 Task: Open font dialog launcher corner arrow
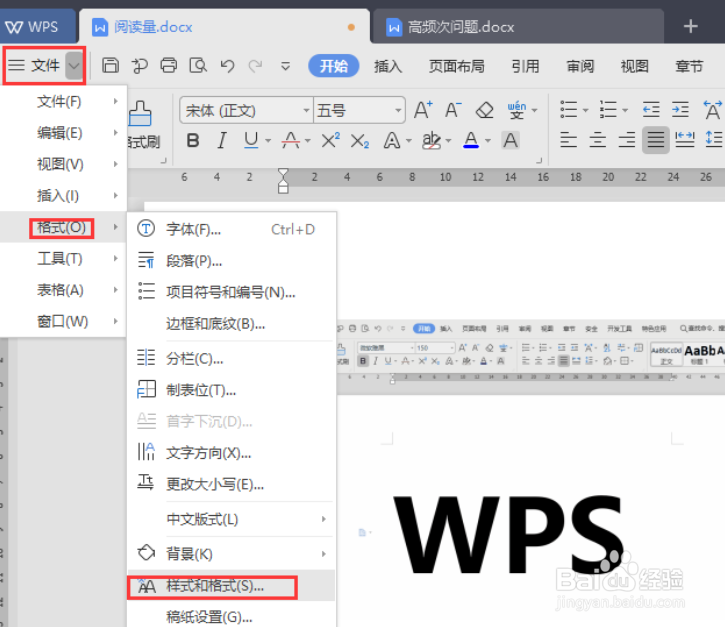[x=539, y=160]
